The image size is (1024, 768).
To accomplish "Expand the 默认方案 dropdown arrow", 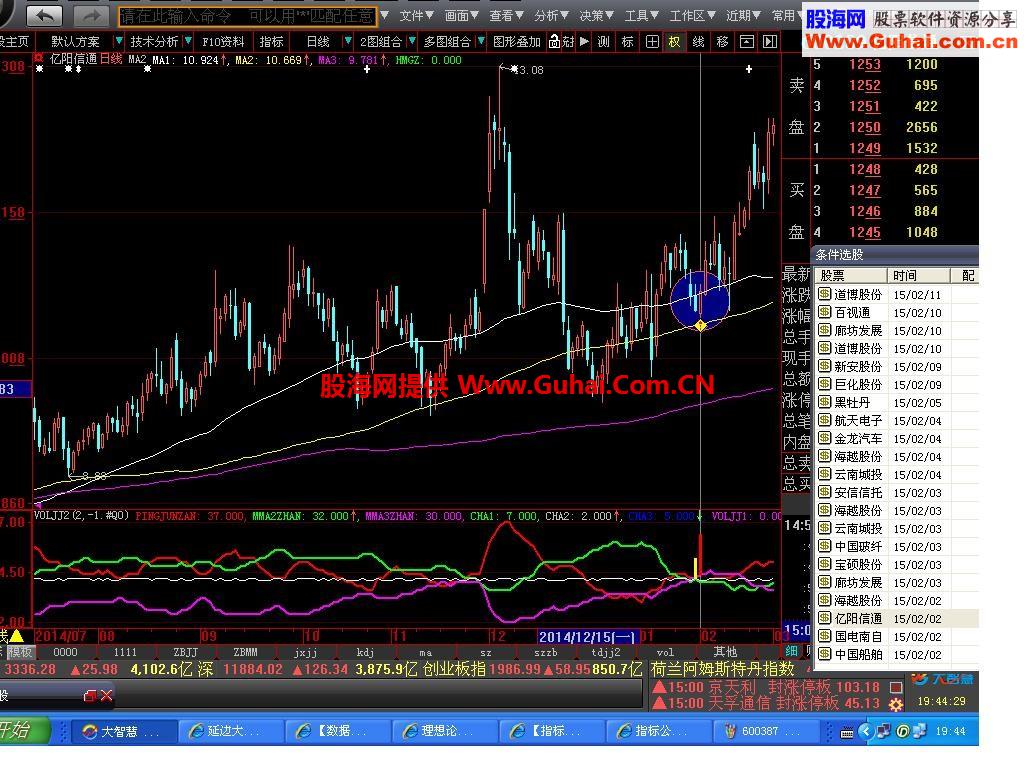I will pyautogui.click(x=118, y=42).
